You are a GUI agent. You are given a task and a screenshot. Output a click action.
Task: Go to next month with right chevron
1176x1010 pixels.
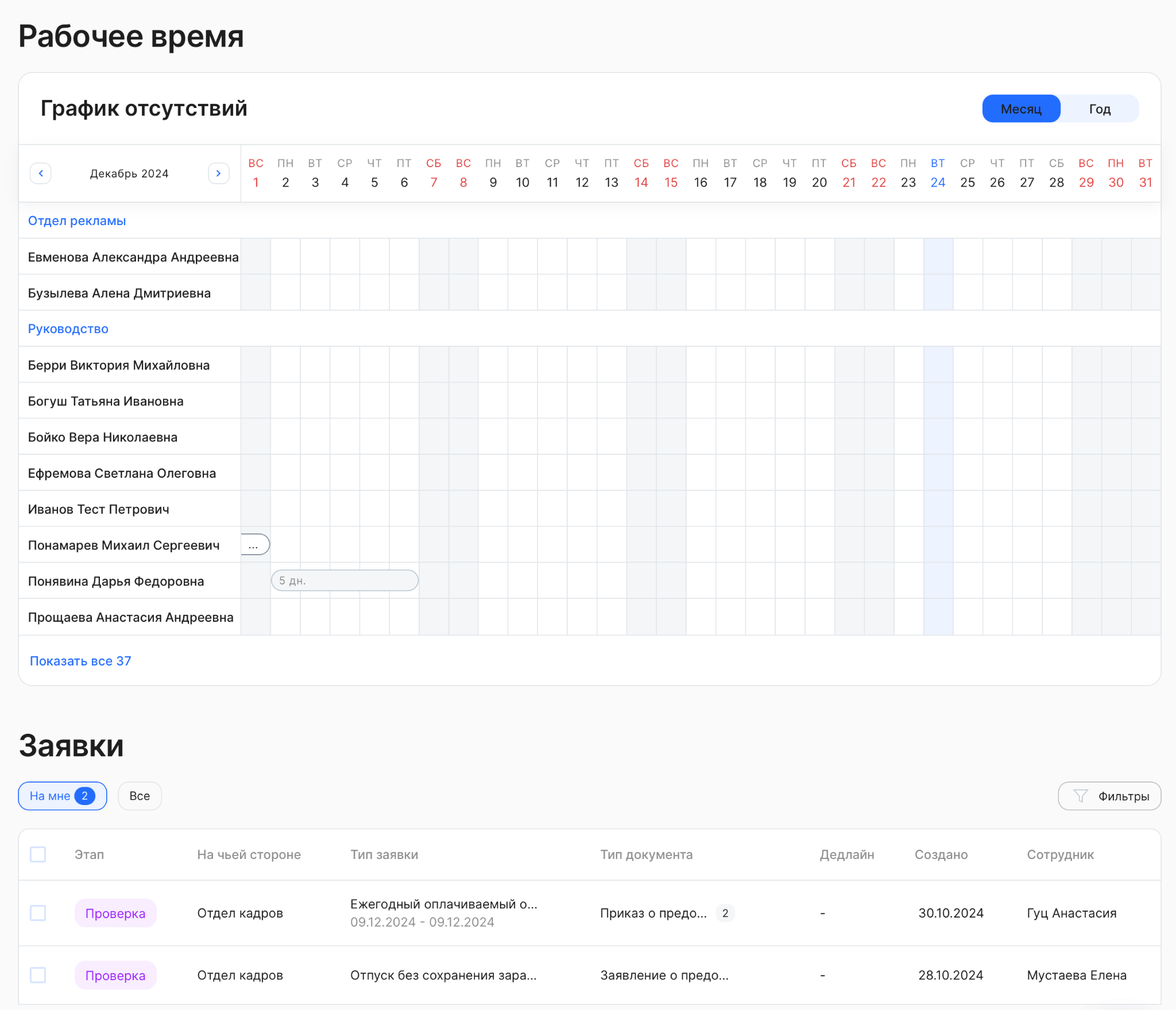click(218, 173)
